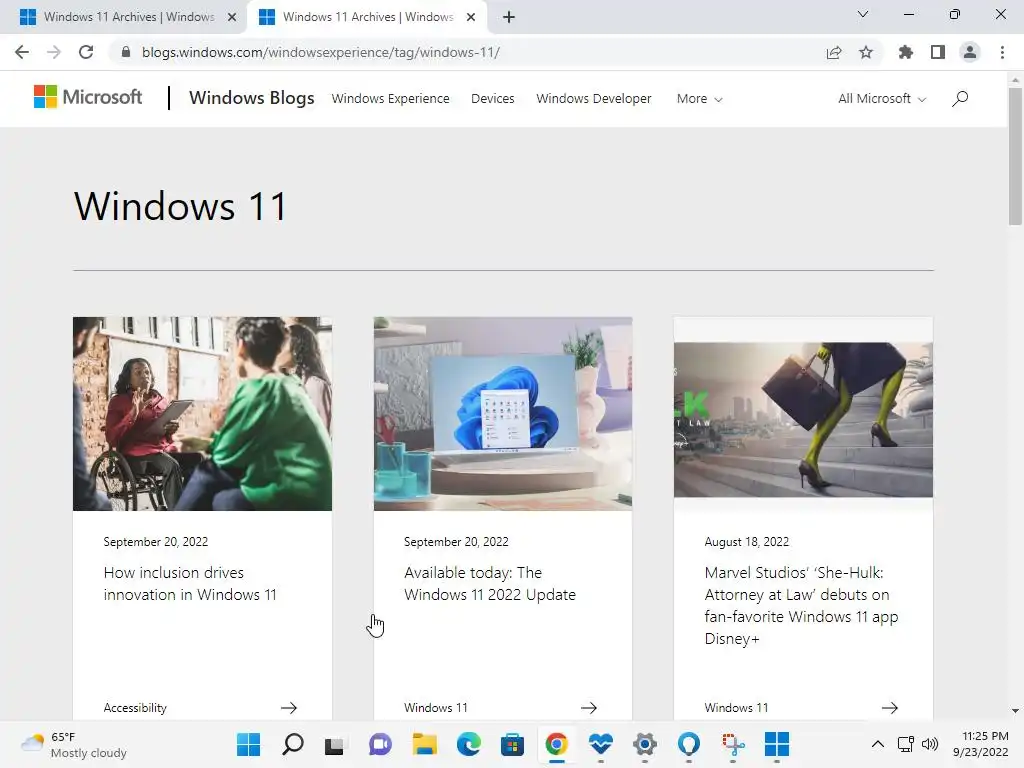Open the Chrome profile avatar
The width and height of the screenshot is (1024, 768).
(970, 52)
